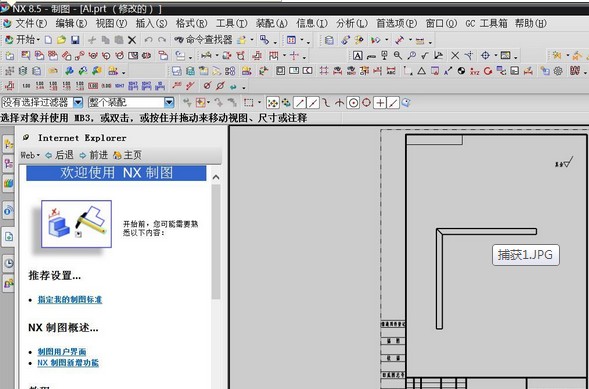The width and height of the screenshot is (589, 389).
Task: Click the surface finish checkmark symbol icon
Action: point(424,56)
